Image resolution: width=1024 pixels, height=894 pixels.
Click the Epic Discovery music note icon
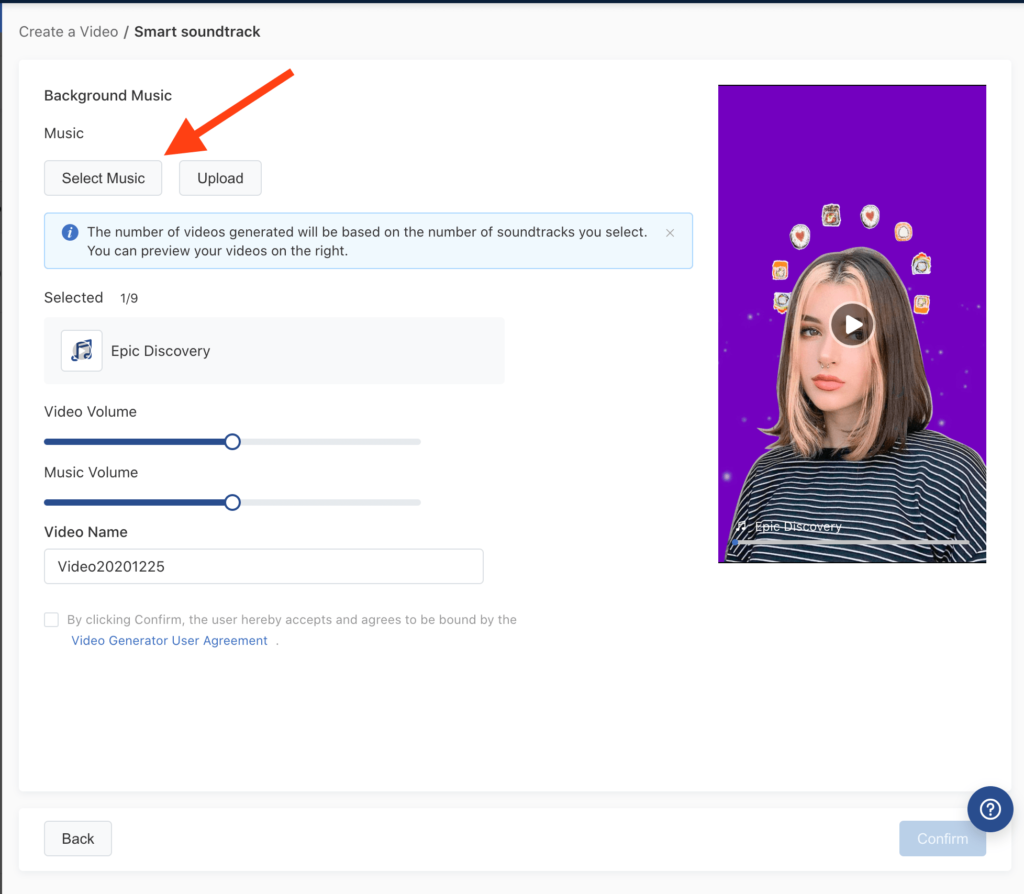82,351
